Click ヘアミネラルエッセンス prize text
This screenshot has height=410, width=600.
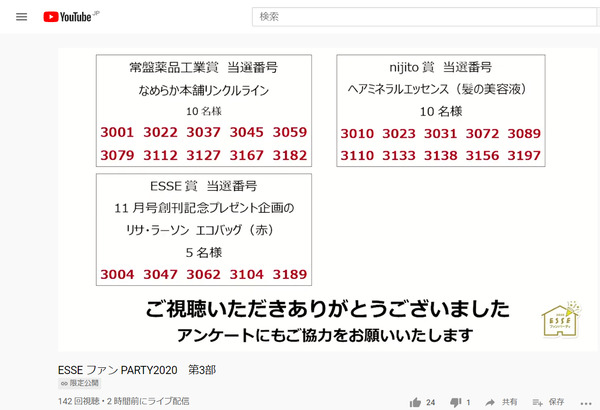click(437, 89)
